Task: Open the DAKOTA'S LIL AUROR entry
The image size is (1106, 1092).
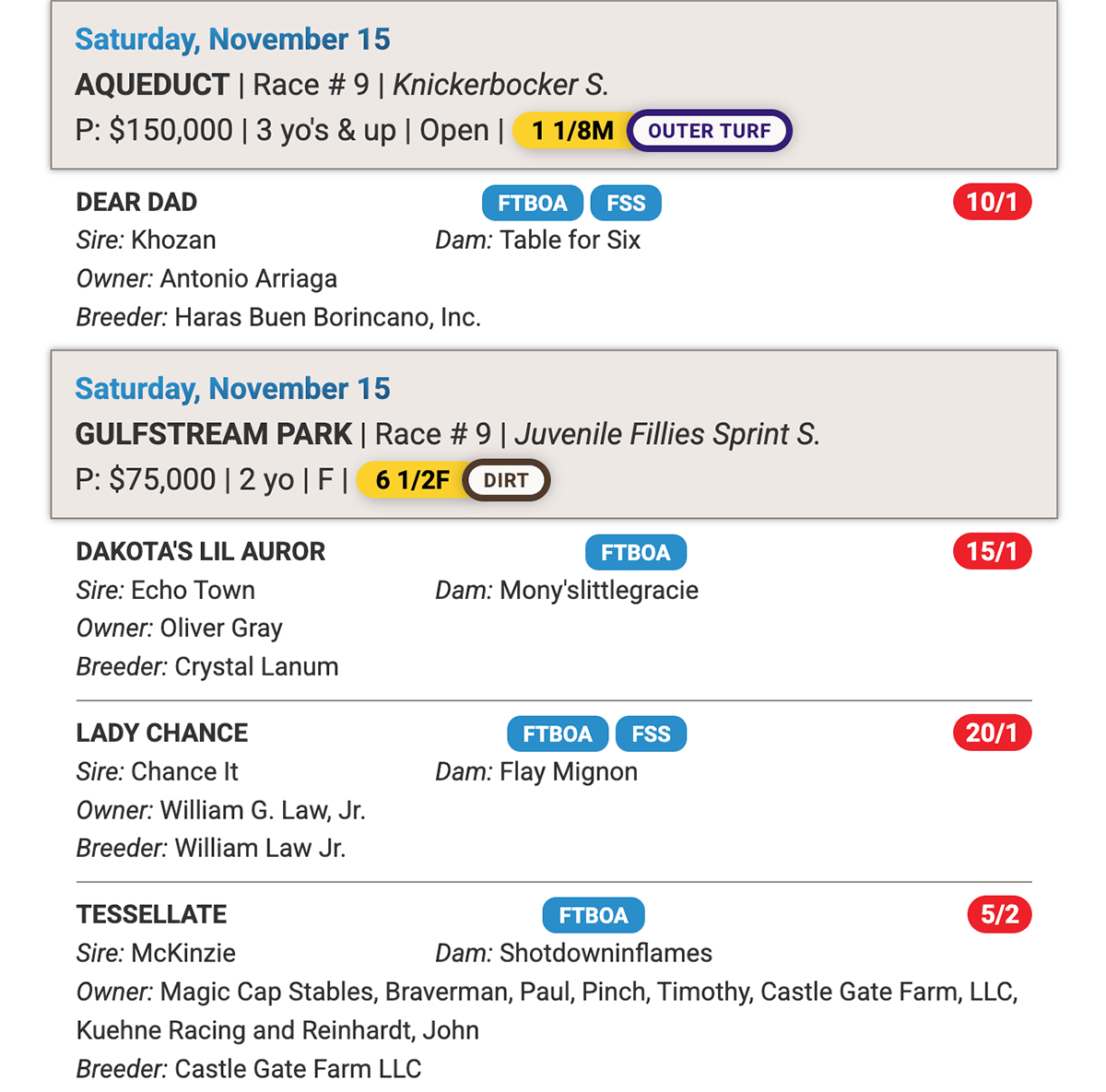Action: (x=201, y=551)
